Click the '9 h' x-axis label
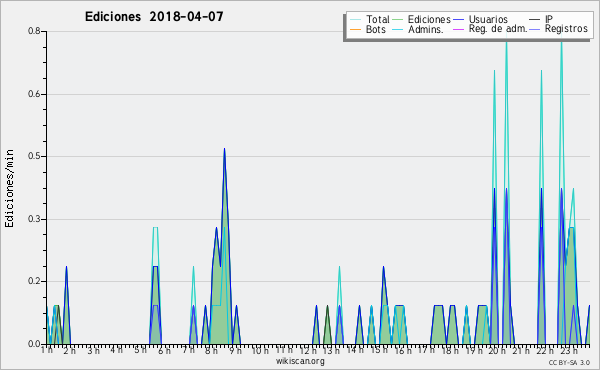This screenshot has width=600, height=370. click(235, 350)
